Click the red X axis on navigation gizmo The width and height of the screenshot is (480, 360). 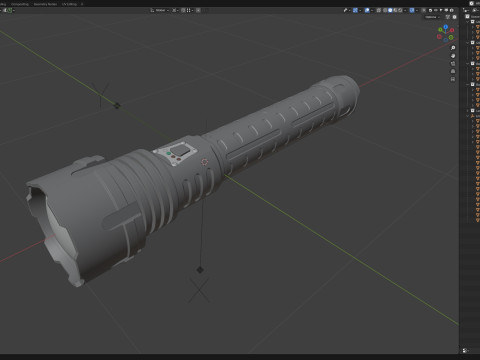452,30
